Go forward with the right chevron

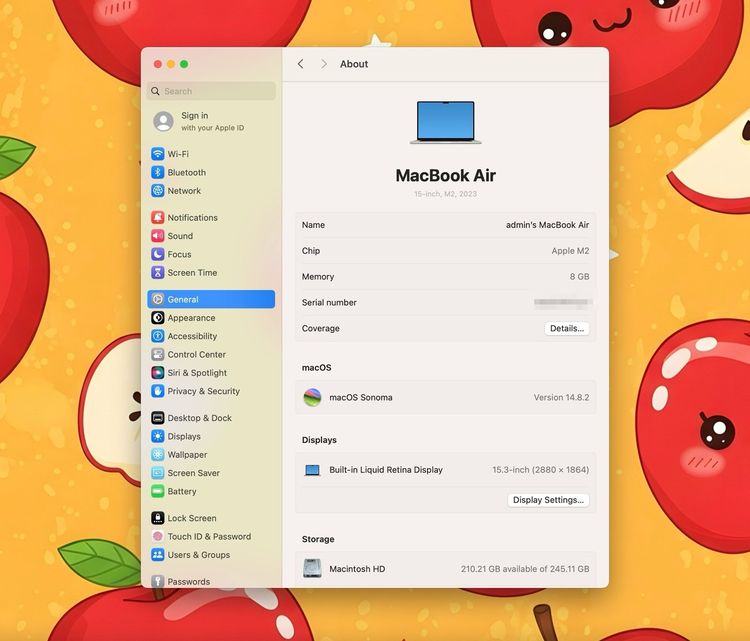324,64
